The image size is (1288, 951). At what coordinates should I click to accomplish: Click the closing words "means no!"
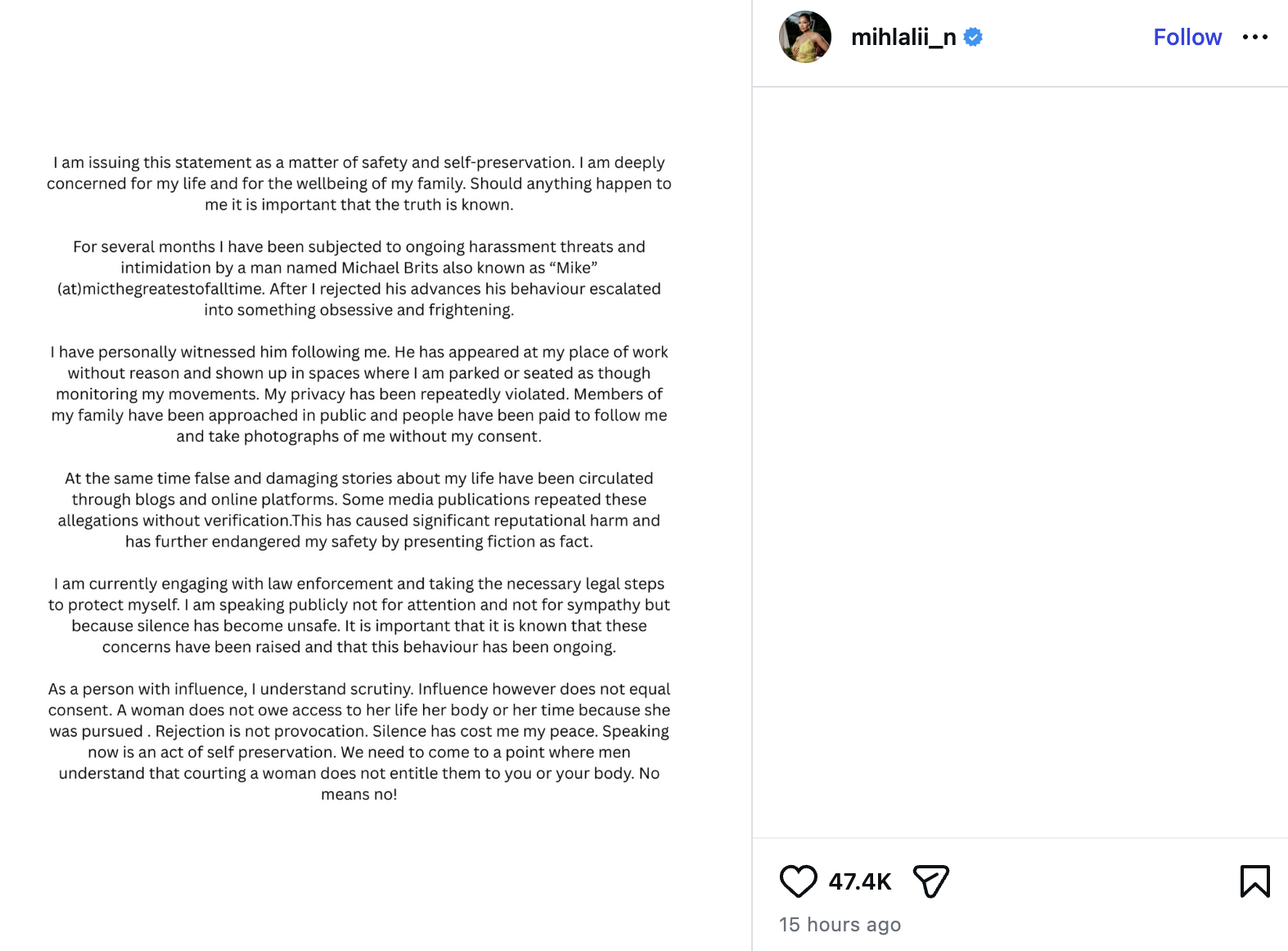359,795
